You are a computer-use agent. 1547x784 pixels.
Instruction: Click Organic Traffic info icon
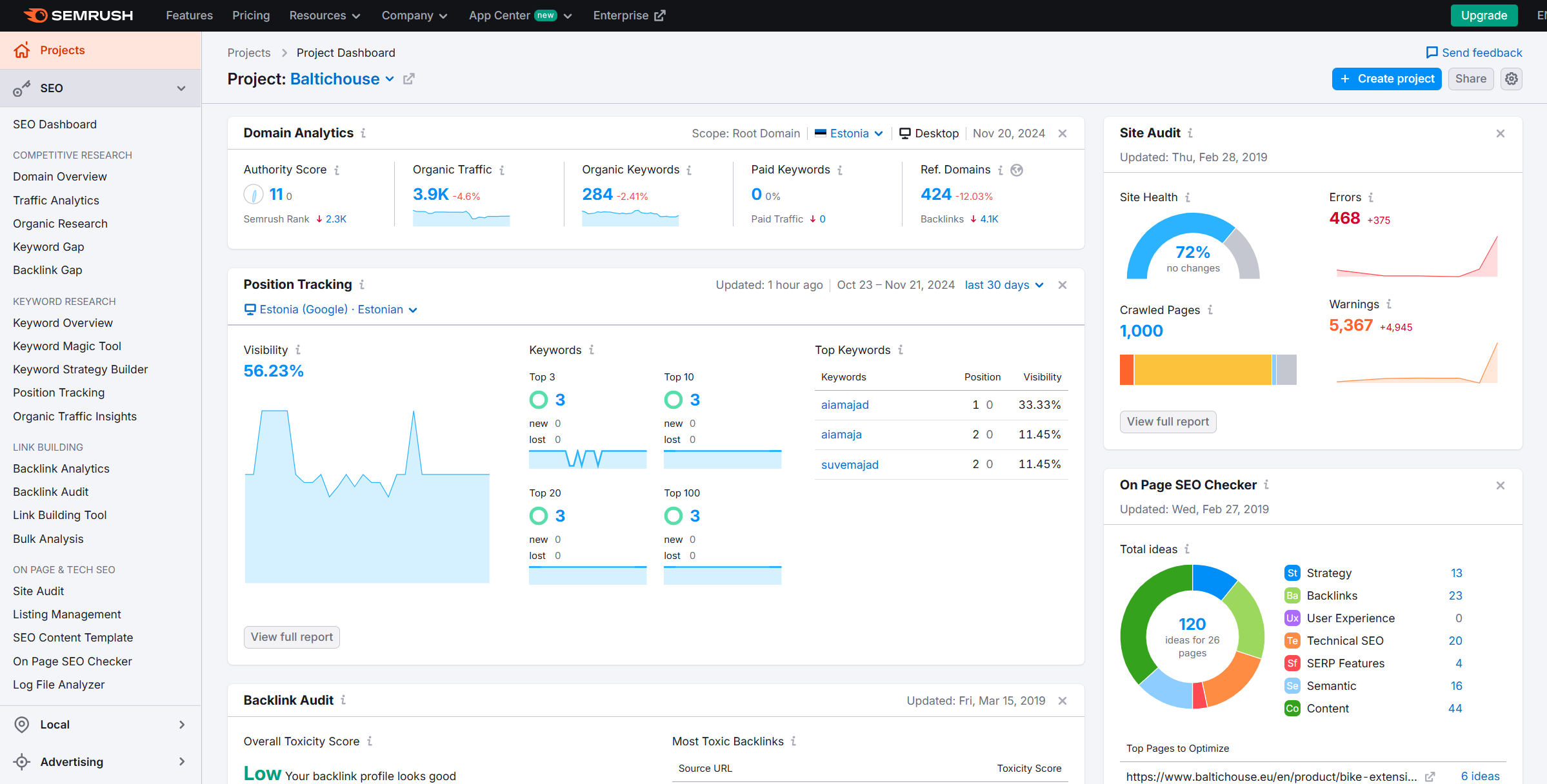pos(502,170)
